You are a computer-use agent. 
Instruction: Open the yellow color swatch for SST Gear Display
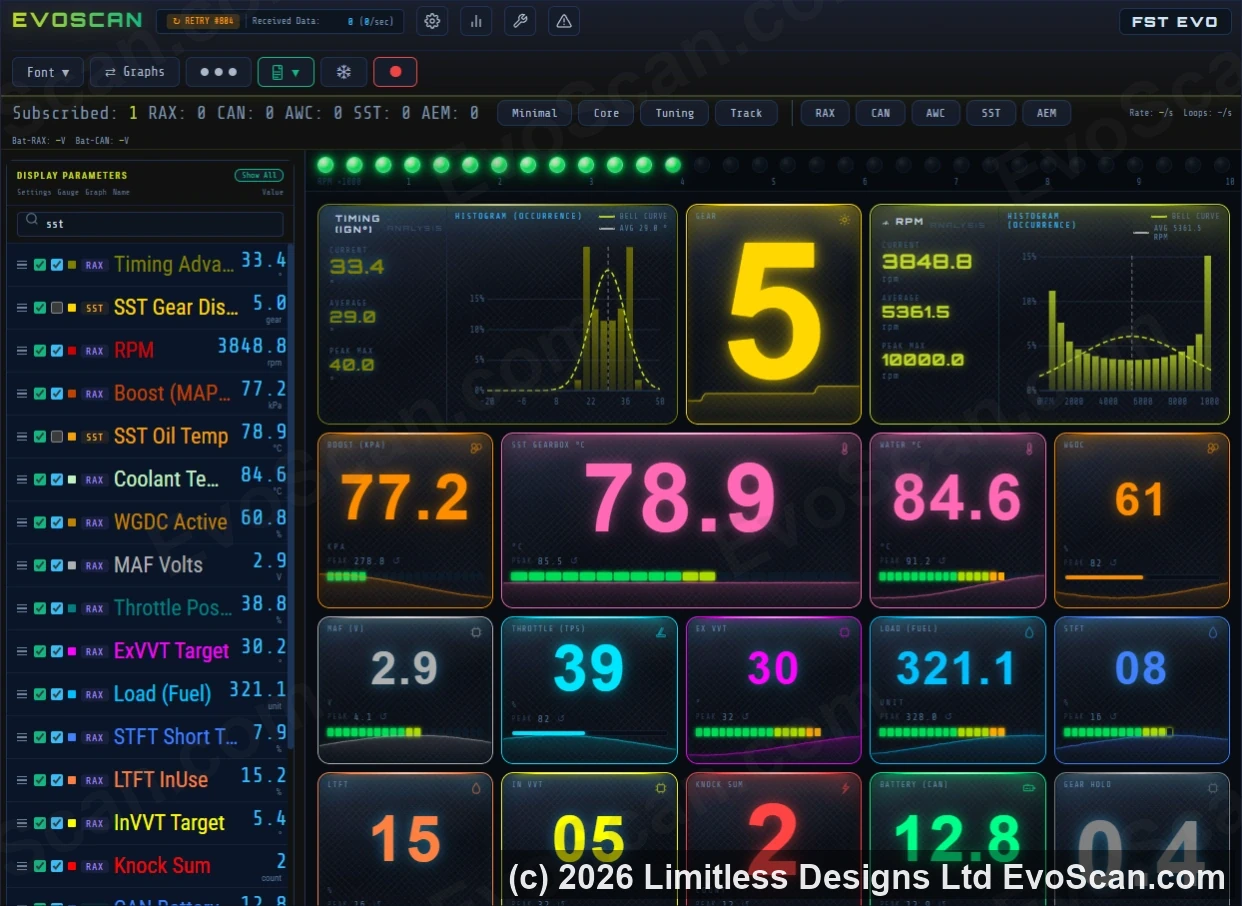pyautogui.click(x=72, y=308)
